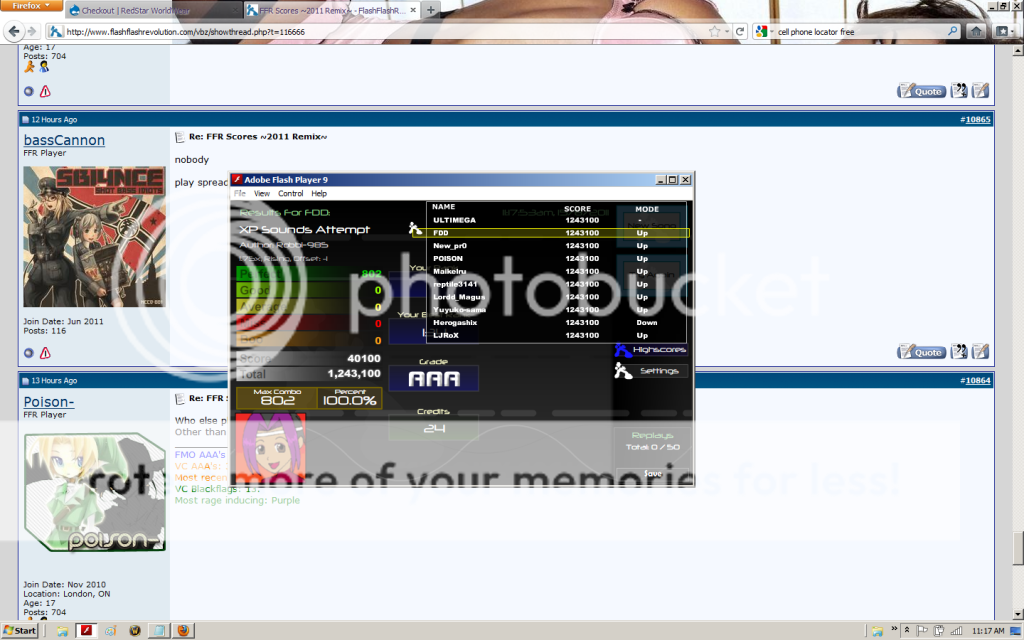1024x640 pixels.
Task: Report bassCannon's post with warning icon
Action: coord(45,353)
